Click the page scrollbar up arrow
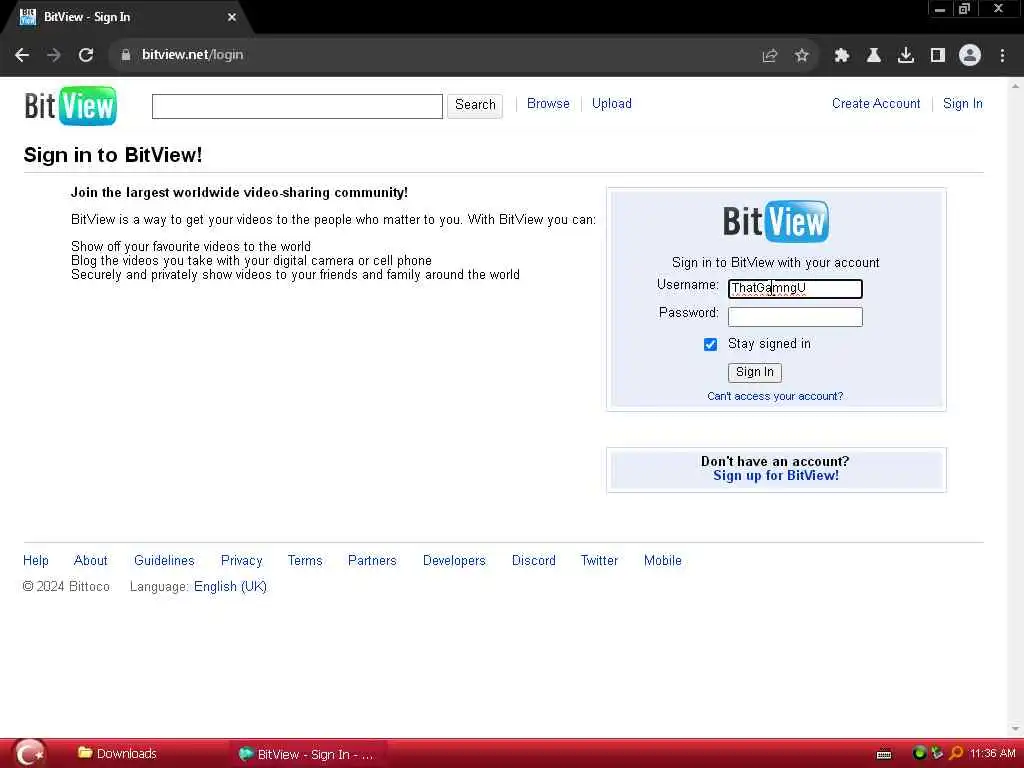This screenshot has height=768, width=1024. click(1015, 86)
